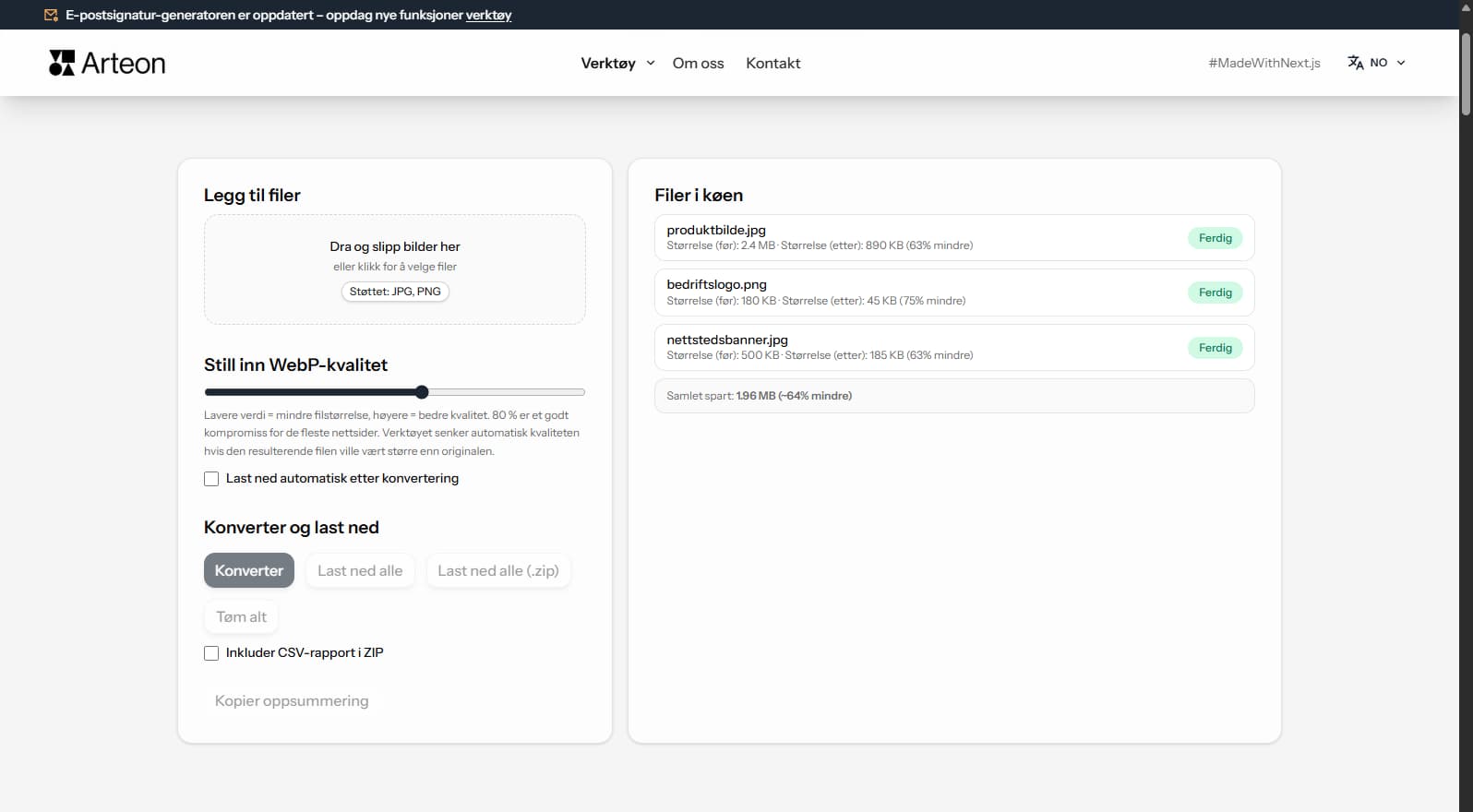Click Last ned alle (.zip) button

(x=497, y=570)
